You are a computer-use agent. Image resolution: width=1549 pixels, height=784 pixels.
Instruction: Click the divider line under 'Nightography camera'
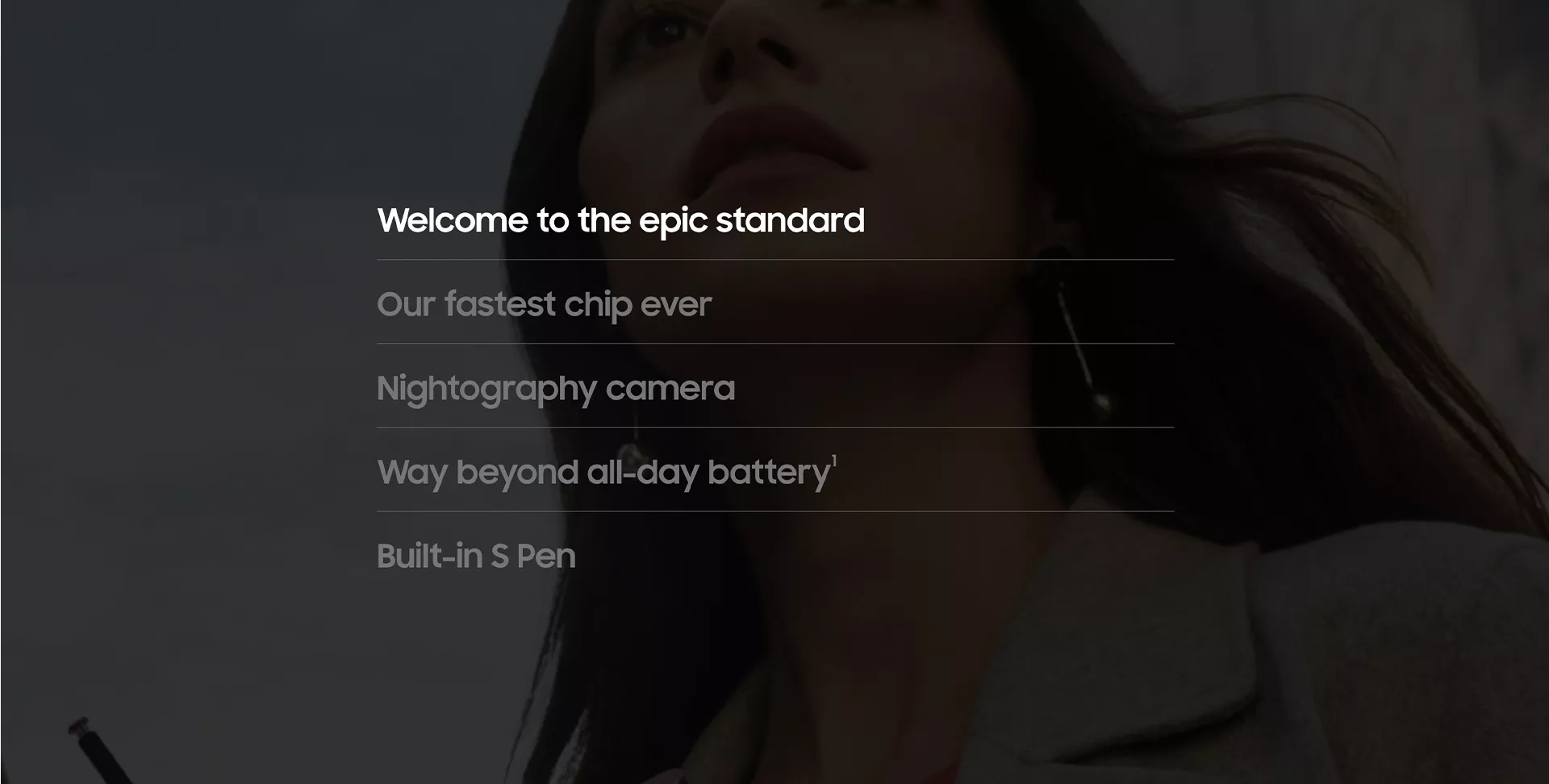(775, 427)
